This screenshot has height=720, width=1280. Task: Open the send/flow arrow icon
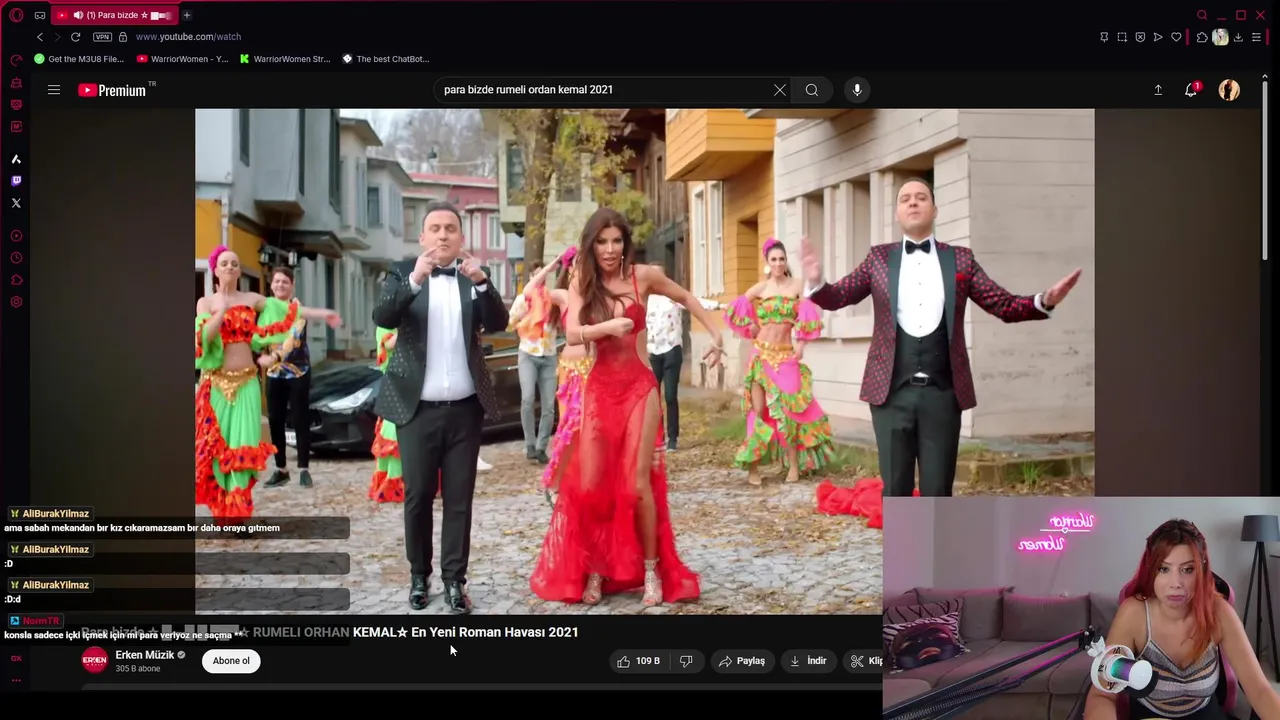[1158, 37]
